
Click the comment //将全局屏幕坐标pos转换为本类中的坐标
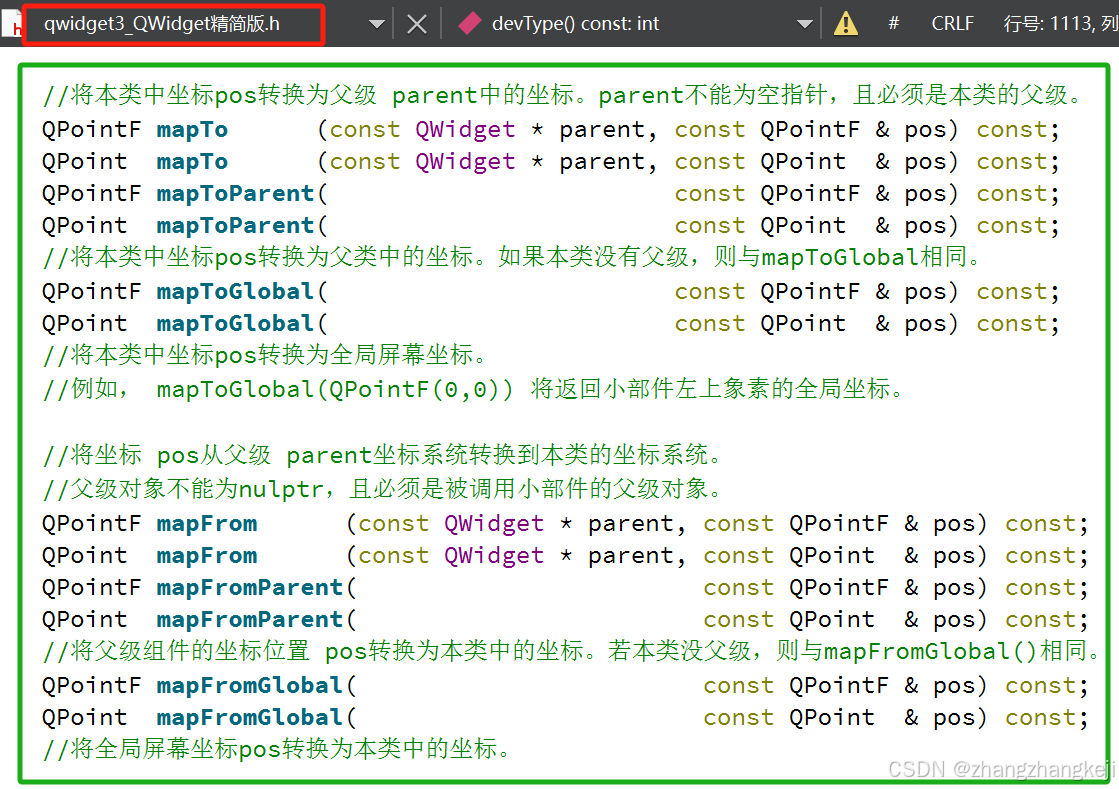coord(278,749)
